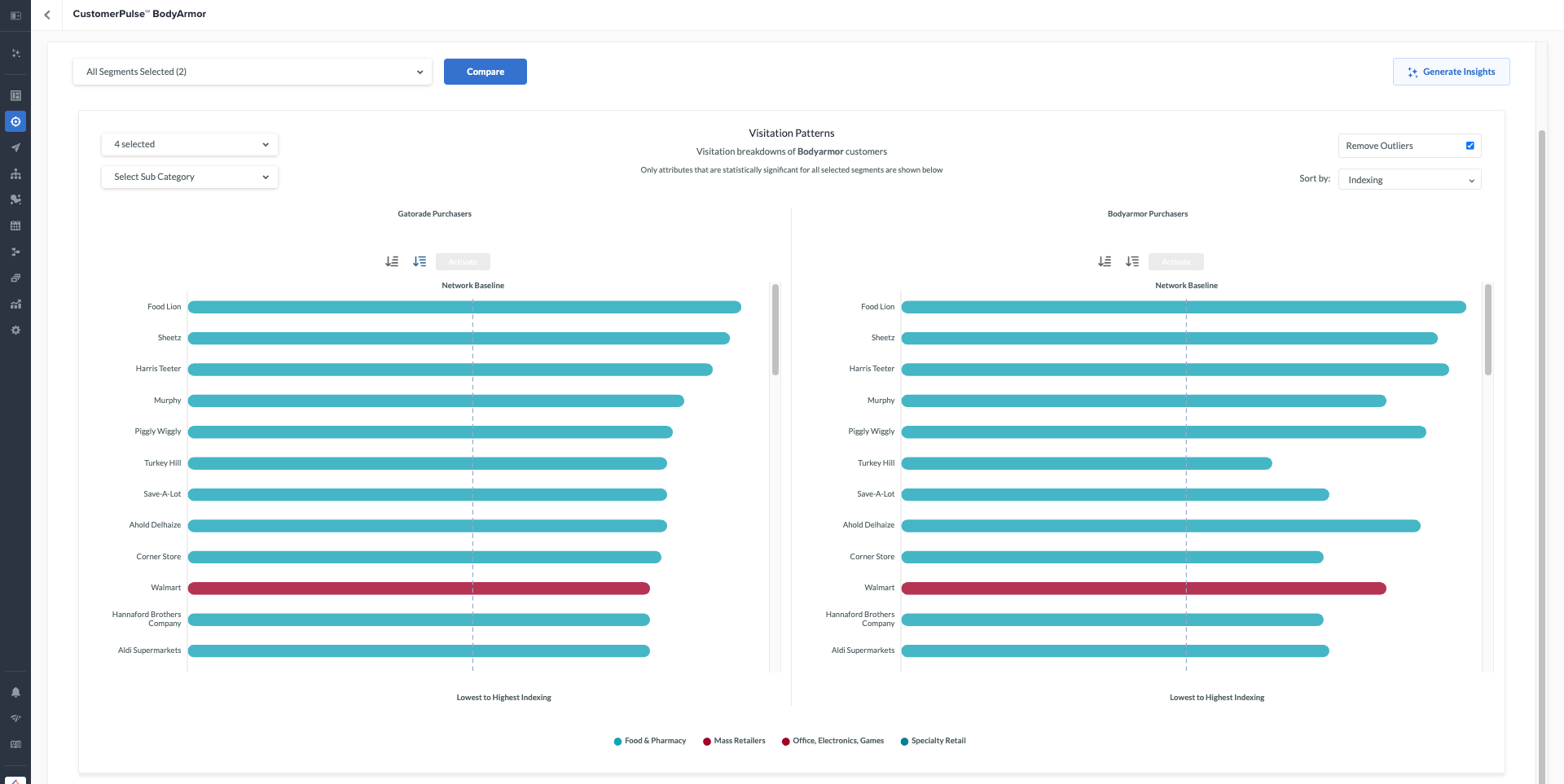Open the audience clusters icon in sidebar
The height and width of the screenshot is (784, 1564).
click(15, 199)
